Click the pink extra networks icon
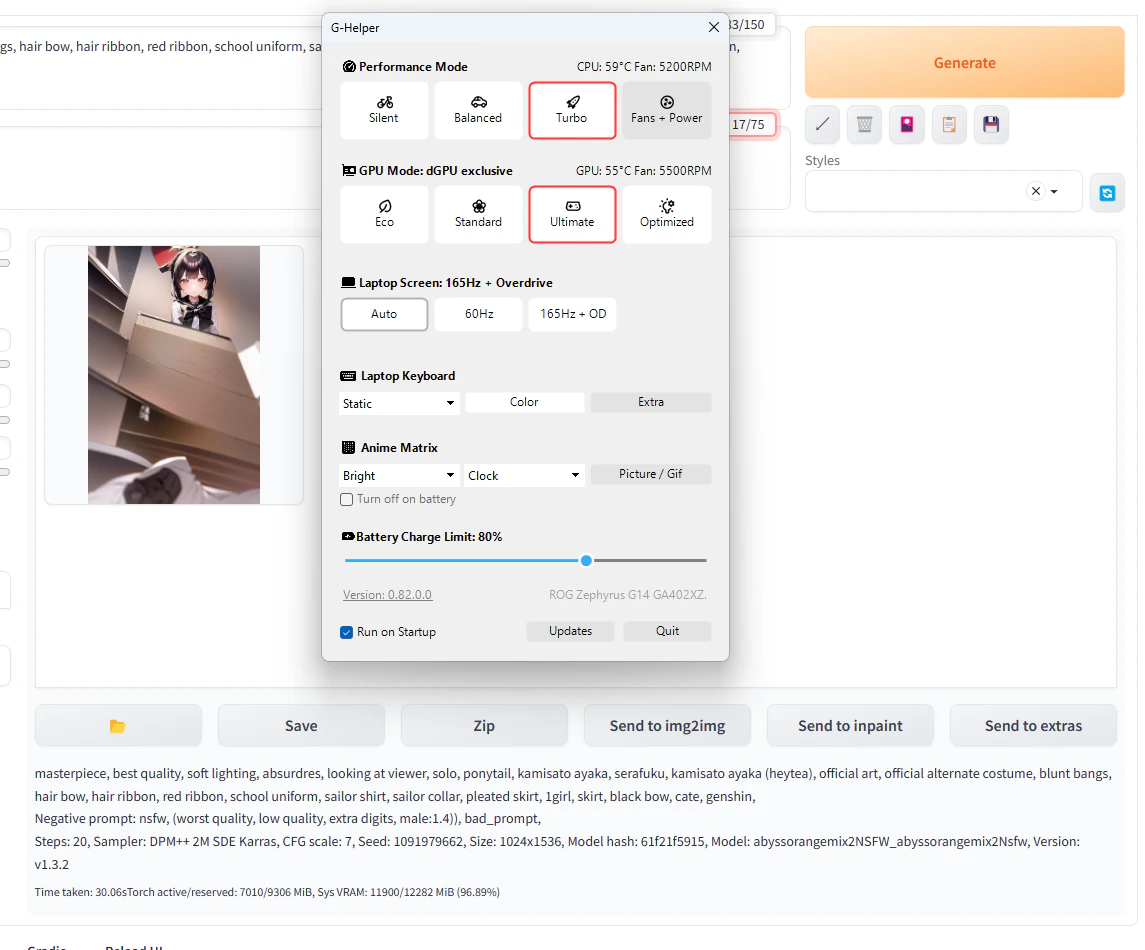Screen dimensions: 1145x950 click(x=907, y=124)
